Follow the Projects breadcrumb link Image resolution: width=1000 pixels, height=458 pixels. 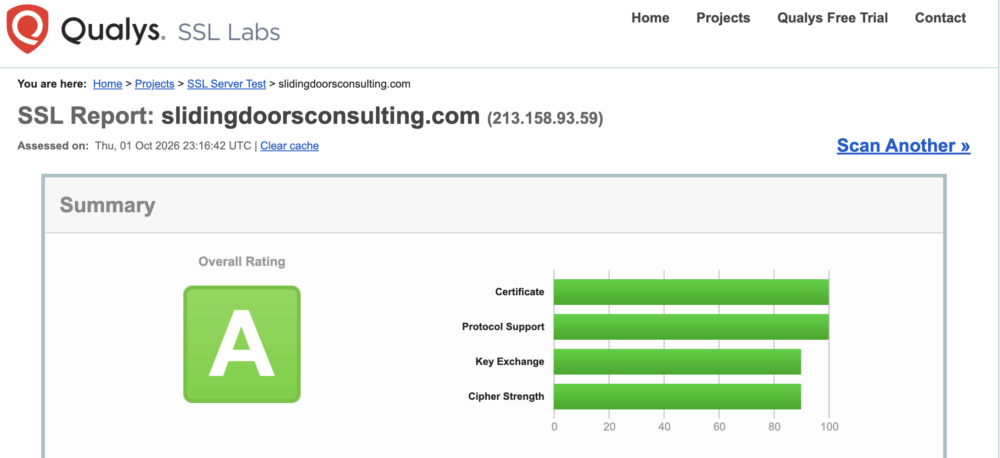point(154,84)
